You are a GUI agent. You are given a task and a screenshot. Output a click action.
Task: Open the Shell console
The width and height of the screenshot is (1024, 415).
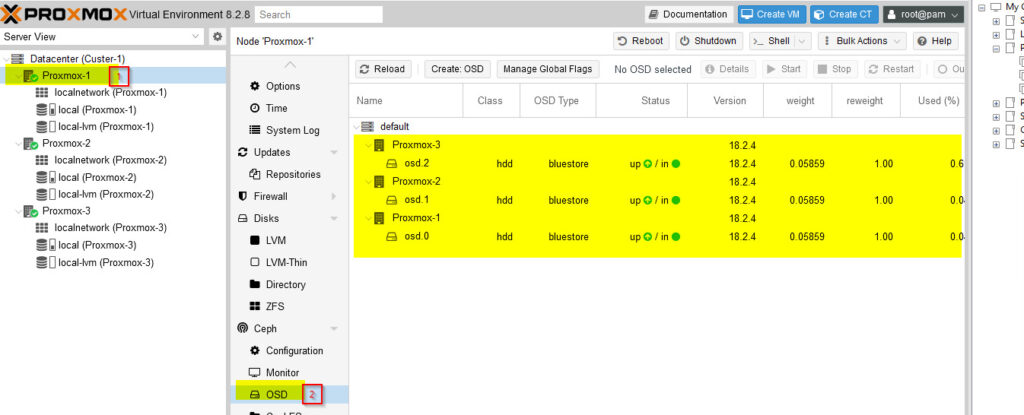772,41
